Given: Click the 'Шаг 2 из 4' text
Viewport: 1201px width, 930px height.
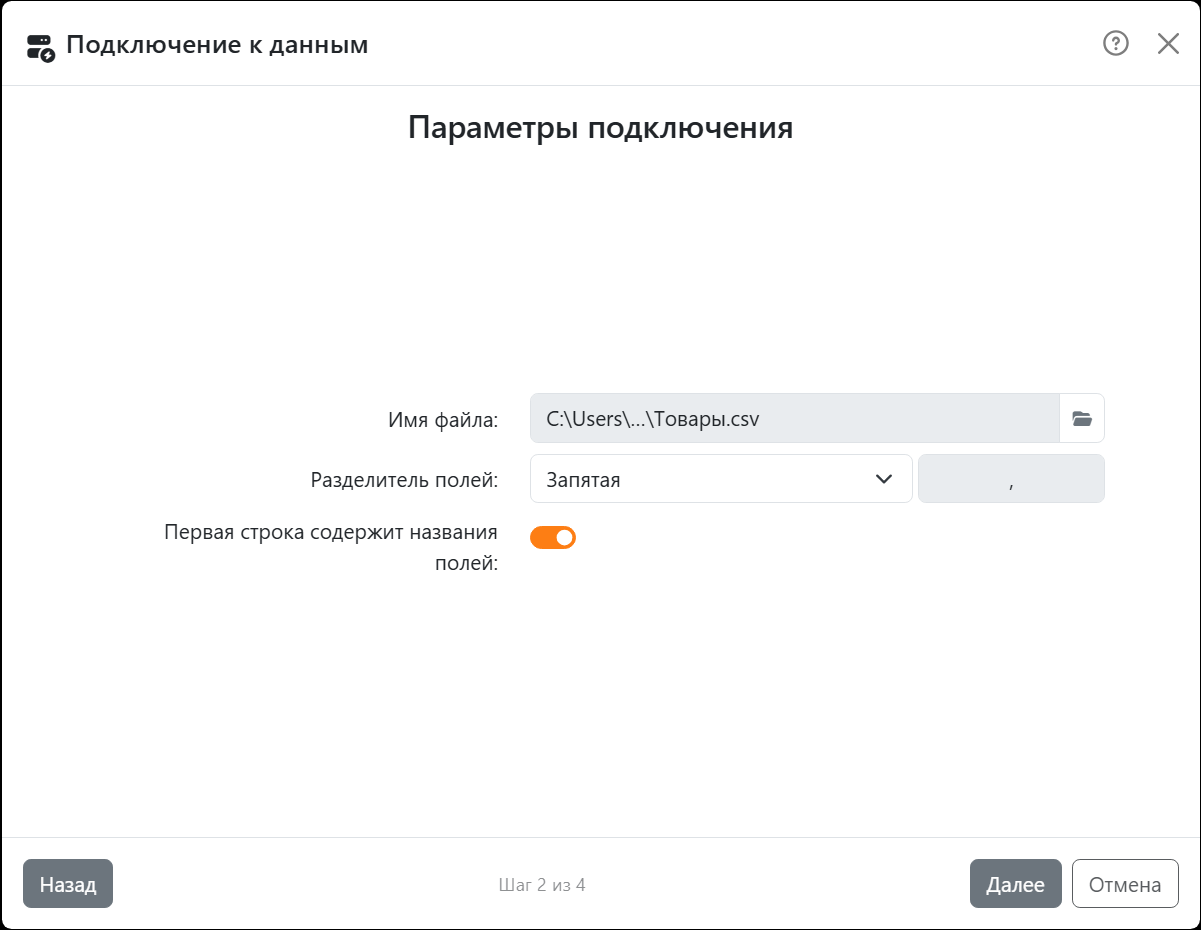Looking at the screenshot, I should 542,885.
